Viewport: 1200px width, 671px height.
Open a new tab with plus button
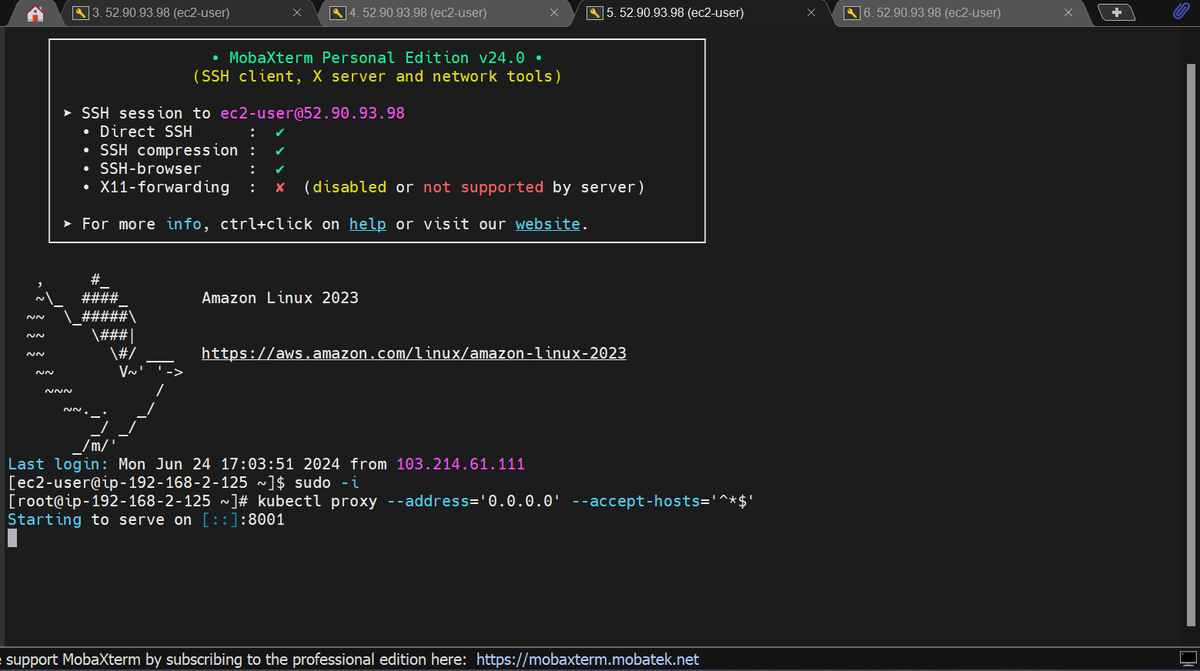coord(1116,13)
